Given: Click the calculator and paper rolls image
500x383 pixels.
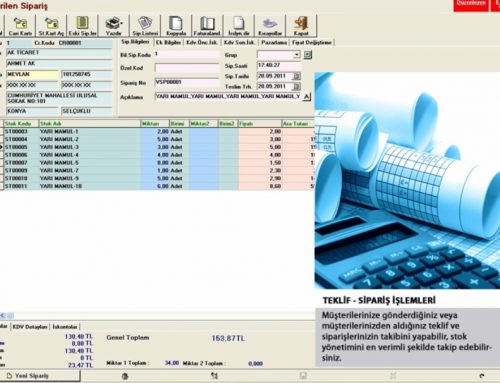Looking at the screenshot, I should 407,180.
